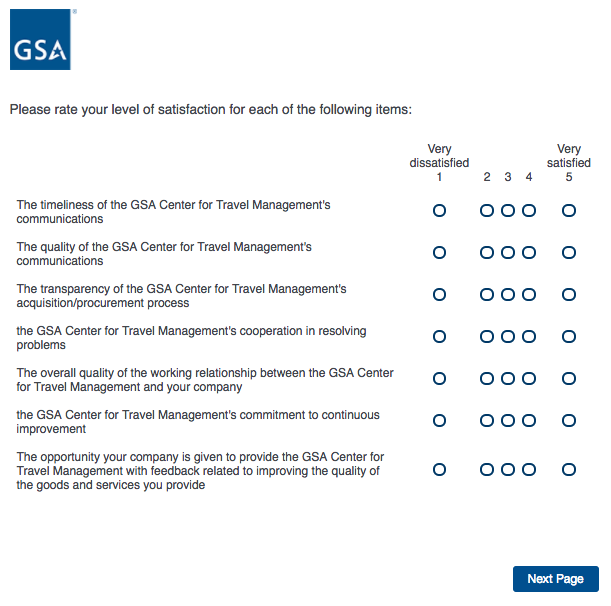Rate procurement process transparency as 5
Screen dimensions: 611x606
tap(569, 295)
